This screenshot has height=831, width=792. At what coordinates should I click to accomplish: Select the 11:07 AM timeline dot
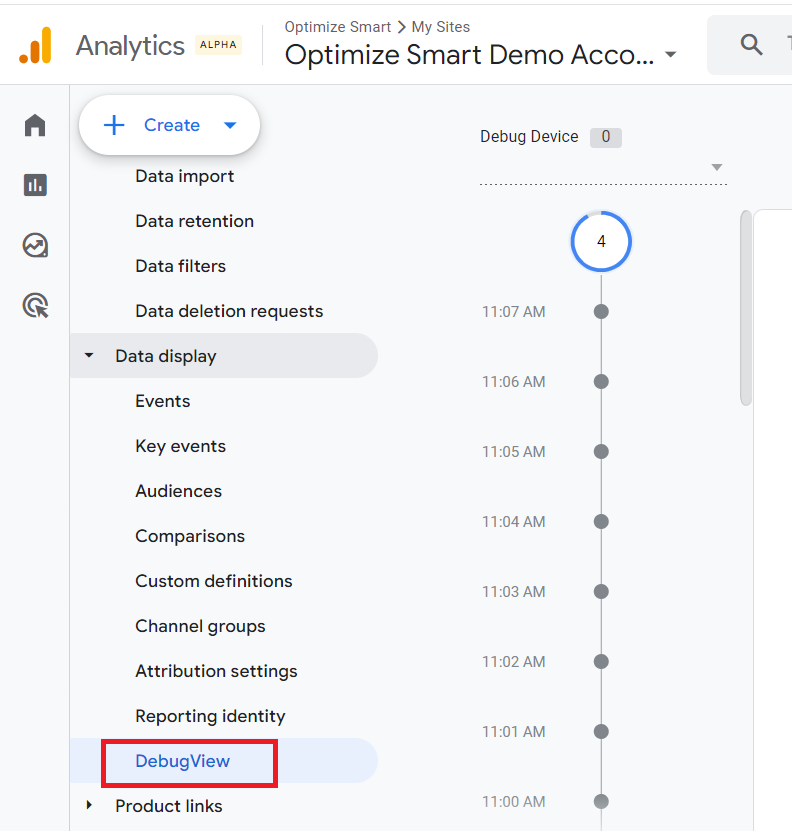tap(601, 312)
